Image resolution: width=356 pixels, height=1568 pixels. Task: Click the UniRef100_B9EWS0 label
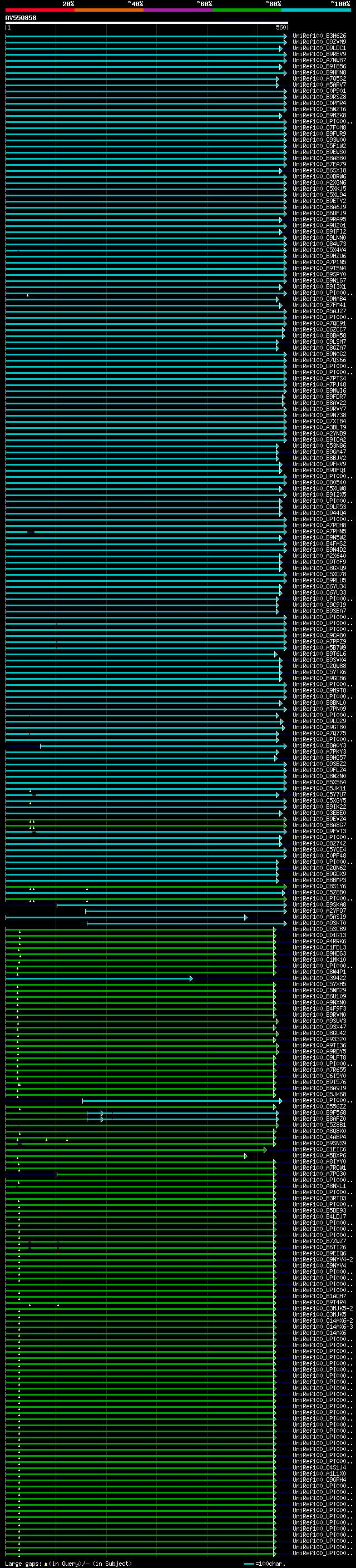click(319, 152)
